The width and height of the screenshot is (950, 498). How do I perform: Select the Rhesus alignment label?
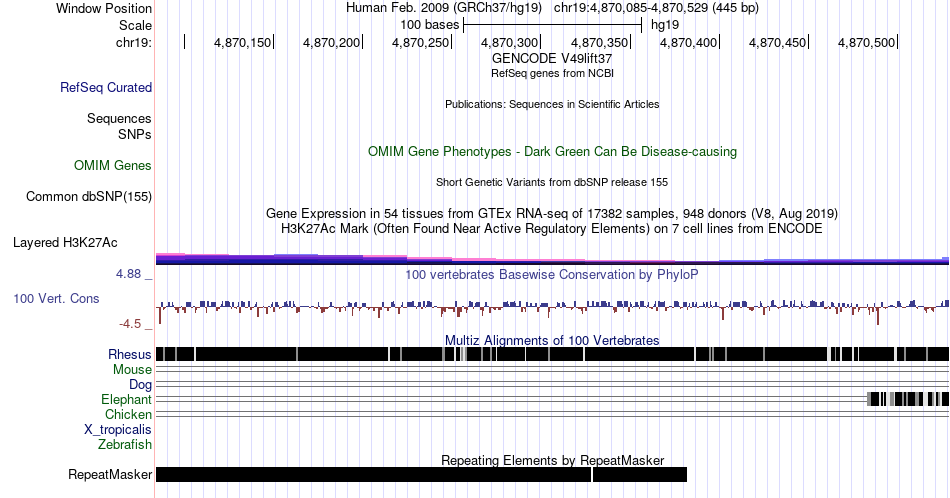pyautogui.click(x=130, y=354)
